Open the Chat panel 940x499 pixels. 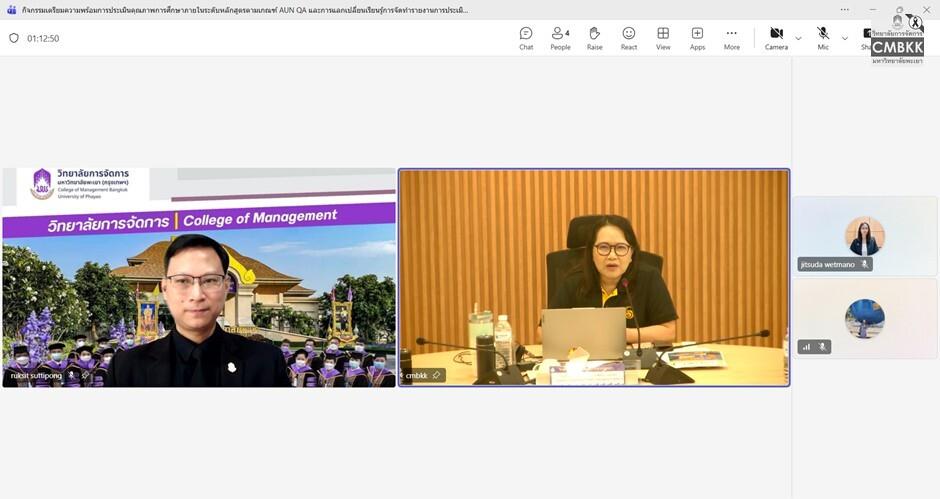tap(526, 38)
